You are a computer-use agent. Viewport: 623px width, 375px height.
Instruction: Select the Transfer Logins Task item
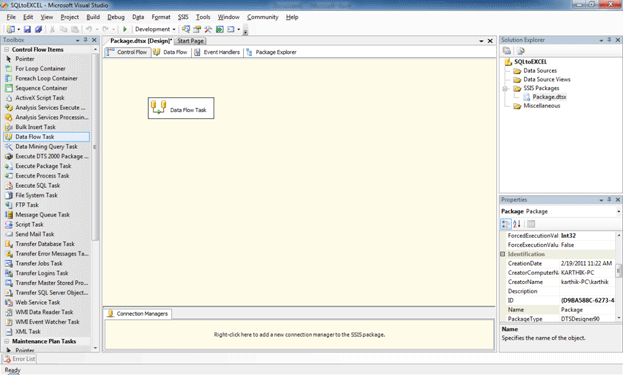[x=42, y=273]
